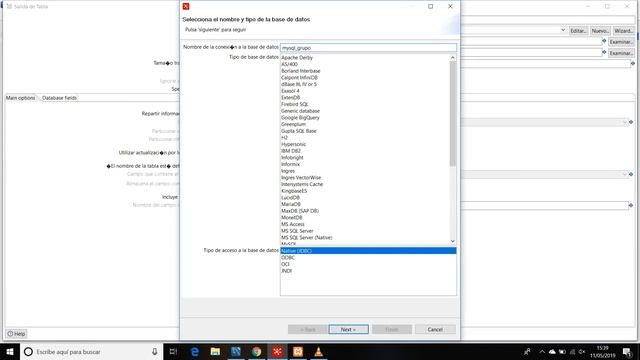640x360 pixels.
Task: Open File Explorer from the taskbar
Action: coord(215,351)
